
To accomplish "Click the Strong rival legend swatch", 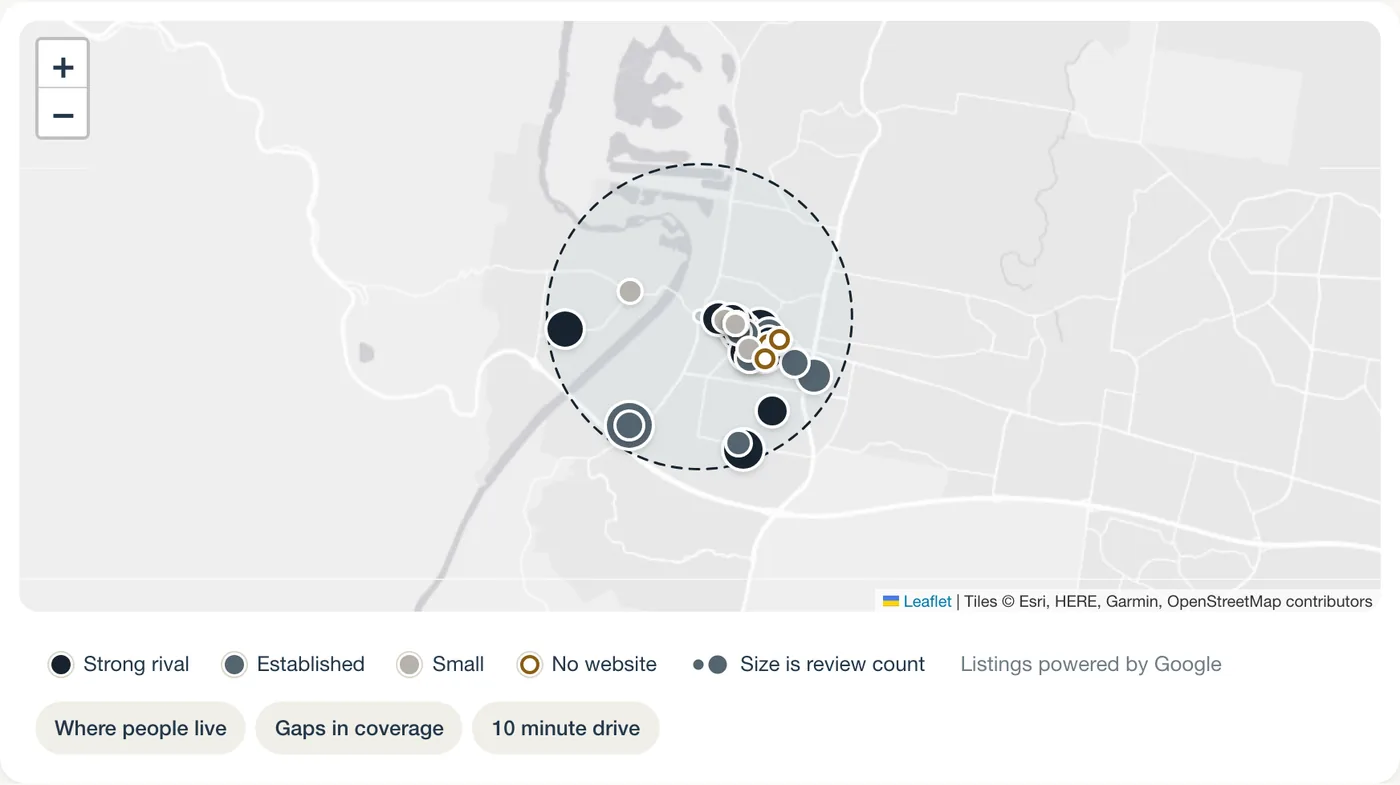I will click(x=61, y=665).
